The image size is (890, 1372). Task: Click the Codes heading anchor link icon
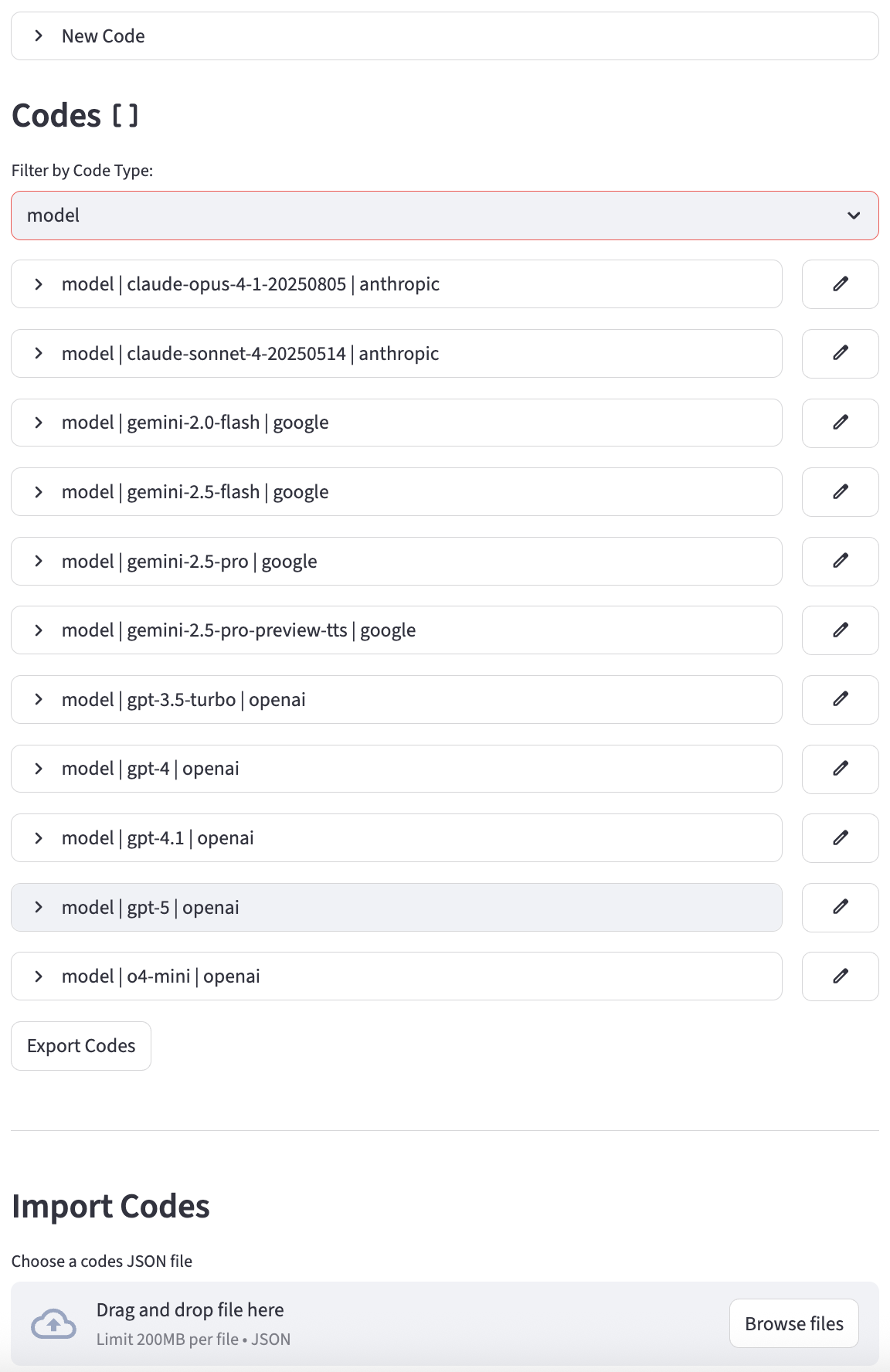125,117
